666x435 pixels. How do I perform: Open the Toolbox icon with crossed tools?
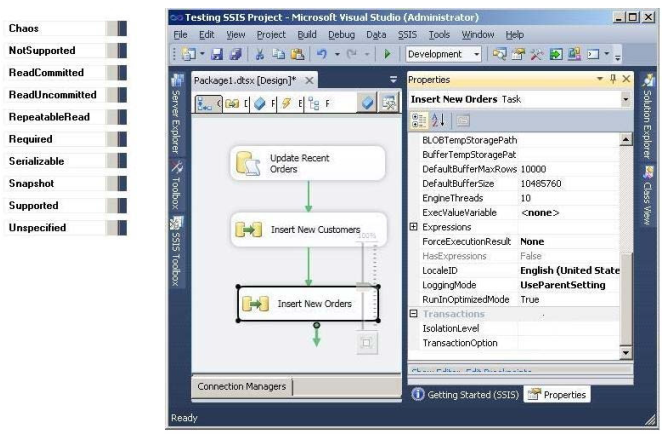tap(536, 54)
